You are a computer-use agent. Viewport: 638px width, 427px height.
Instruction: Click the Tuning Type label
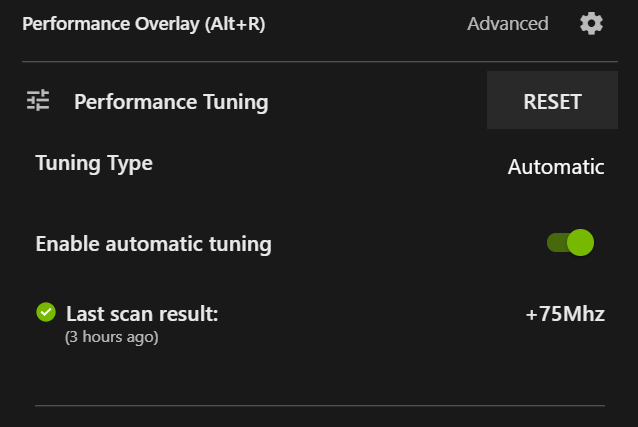click(x=94, y=163)
